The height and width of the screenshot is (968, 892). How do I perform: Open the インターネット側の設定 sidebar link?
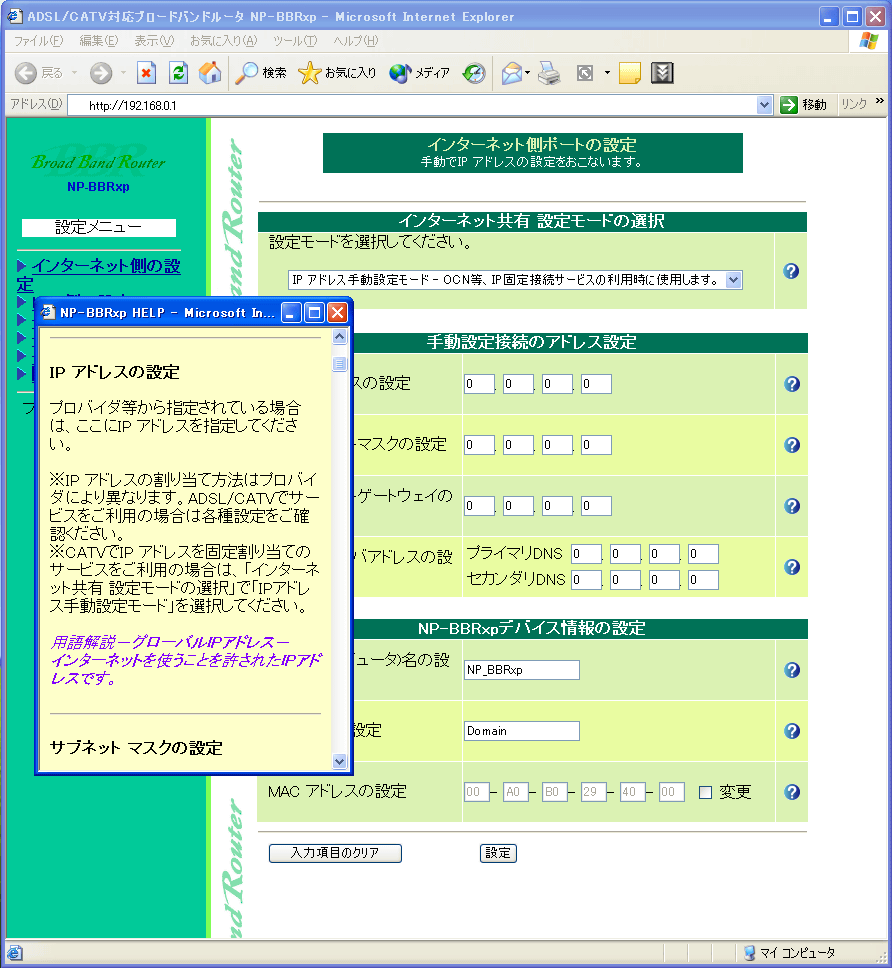click(106, 266)
